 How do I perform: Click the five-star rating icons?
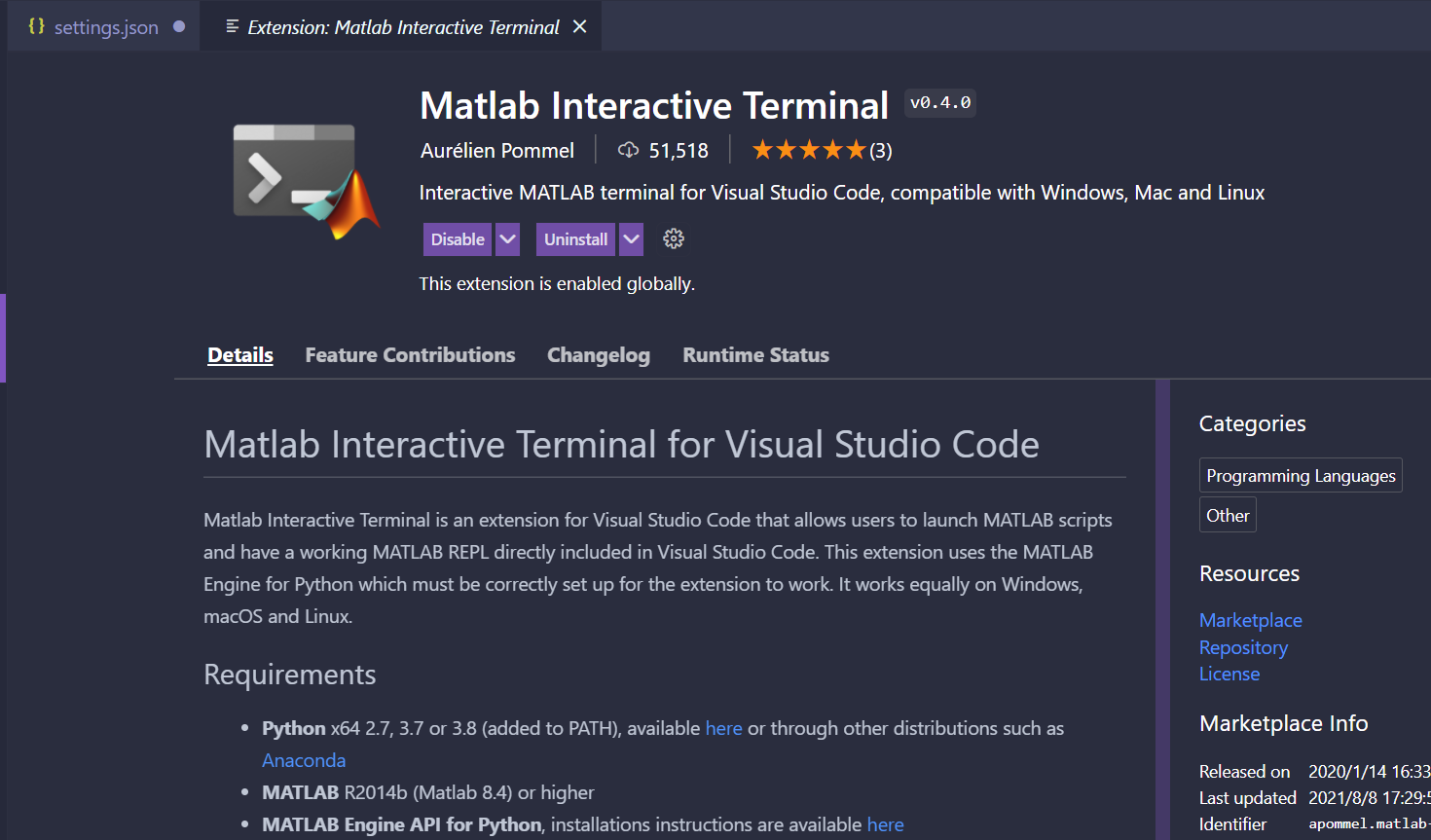click(x=808, y=150)
